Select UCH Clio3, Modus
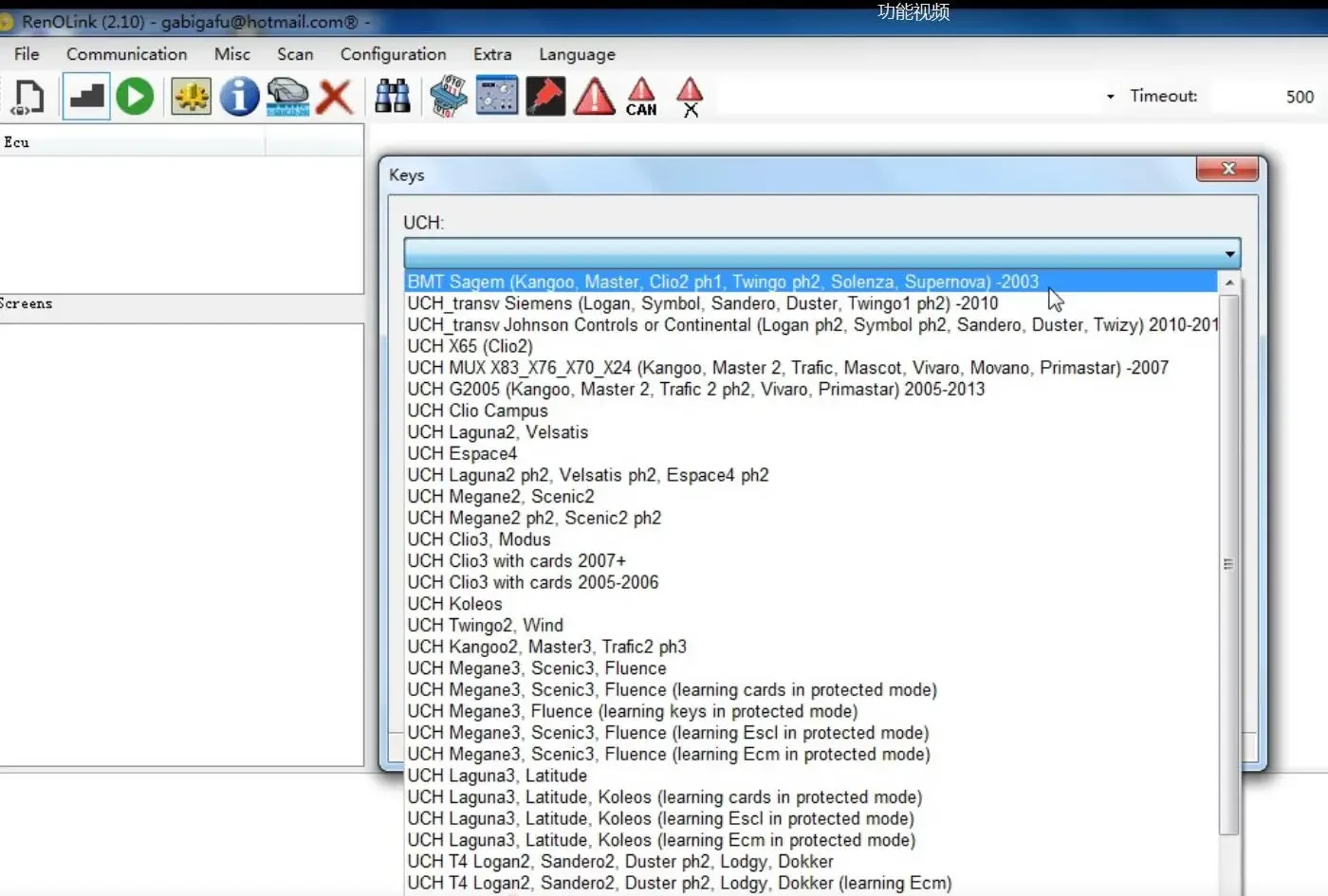This screenshot has width=1328, height=896. coord(811,539)
